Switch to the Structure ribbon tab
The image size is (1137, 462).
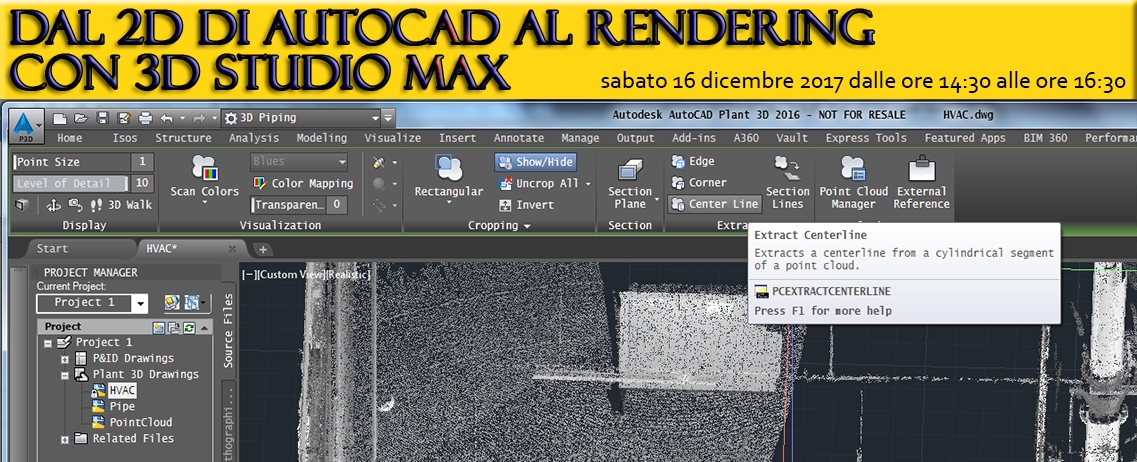click(x=183, y=138)
